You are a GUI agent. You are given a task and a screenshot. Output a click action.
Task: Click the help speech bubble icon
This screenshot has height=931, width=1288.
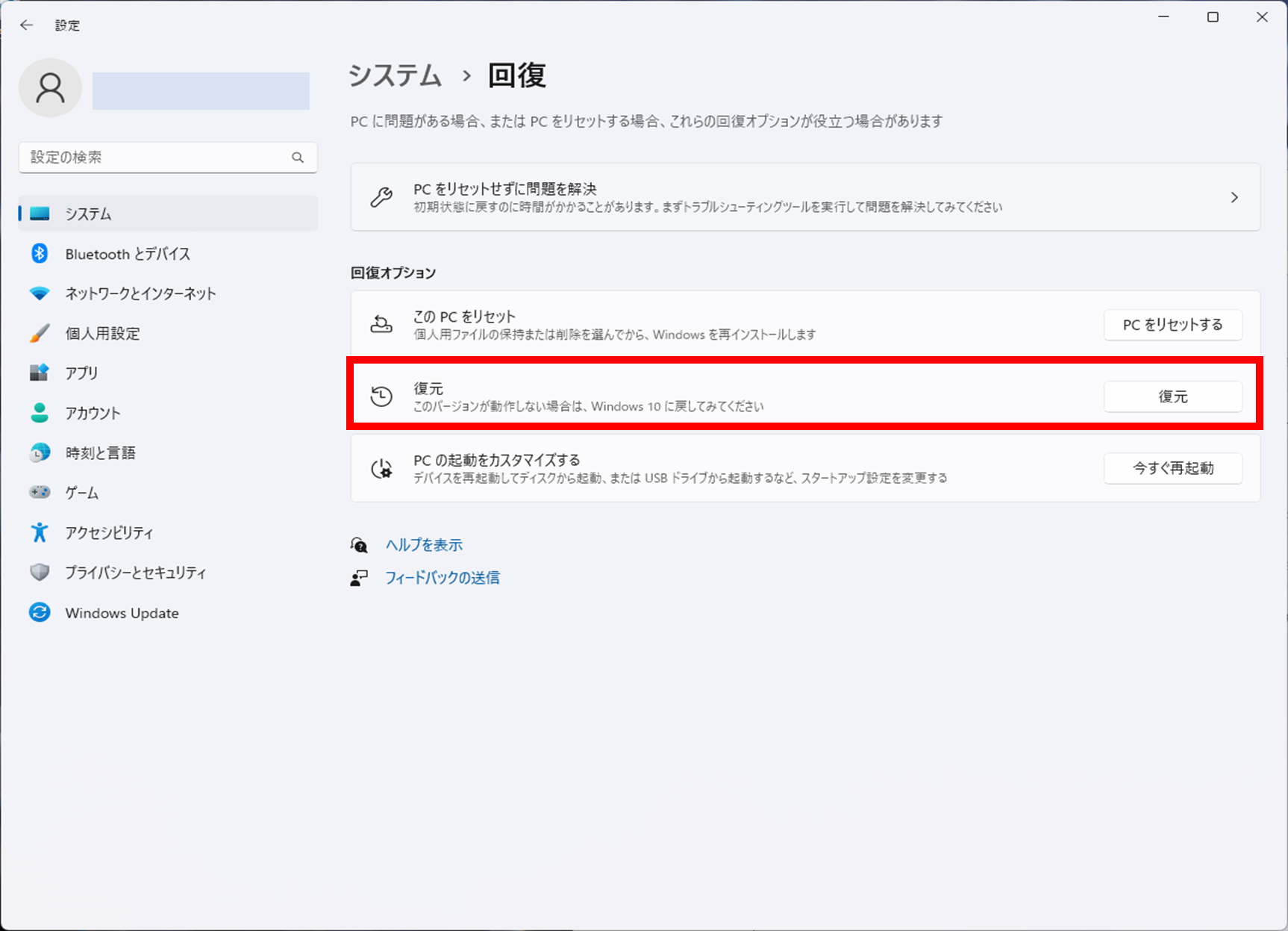[359, 545]
